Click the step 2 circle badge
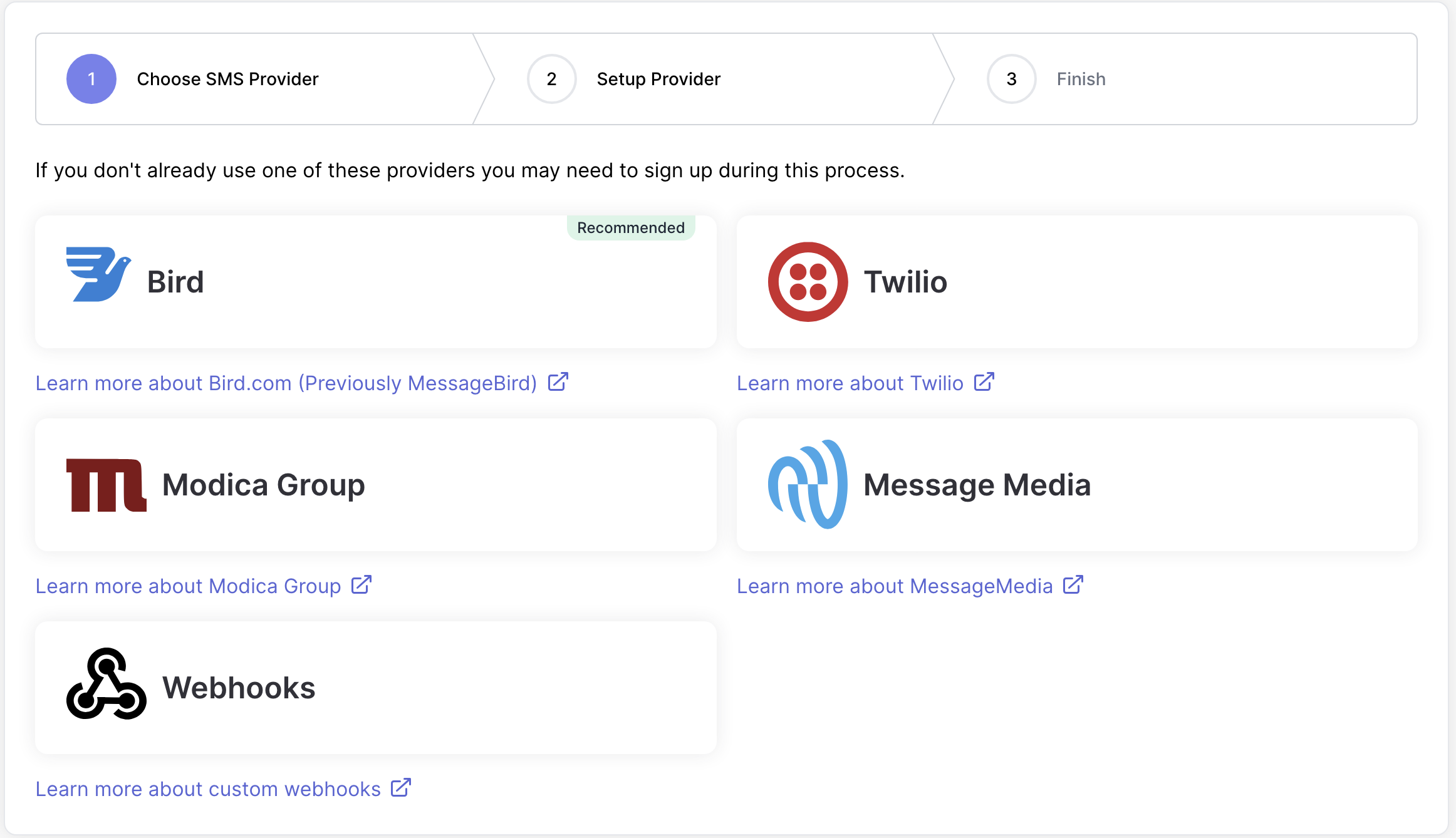 pos(551,79)
